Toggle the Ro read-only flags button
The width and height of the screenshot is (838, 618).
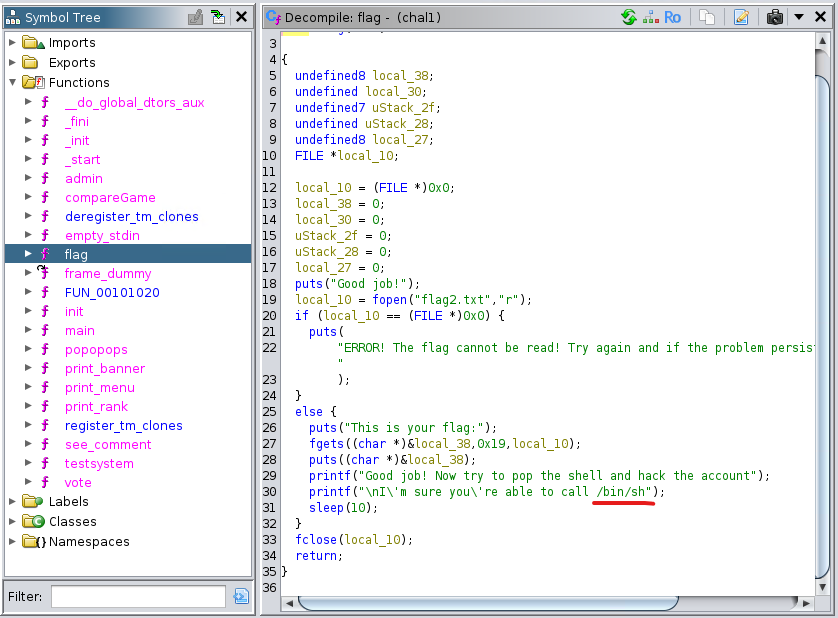tap(672, 18)
